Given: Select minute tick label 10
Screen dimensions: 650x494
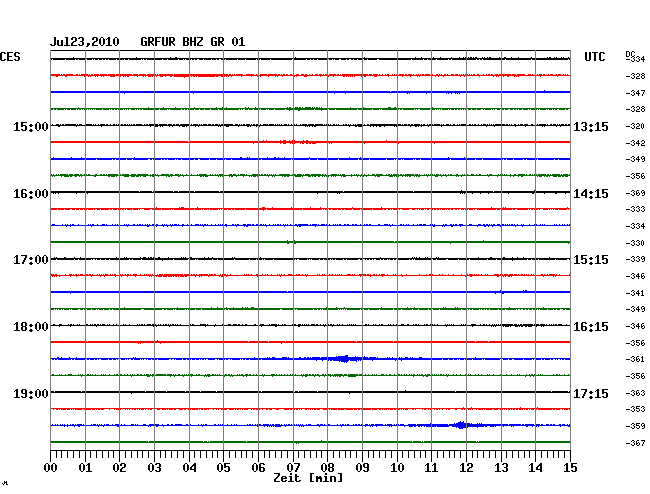Looking at the screenshot, I should (397, 468).
